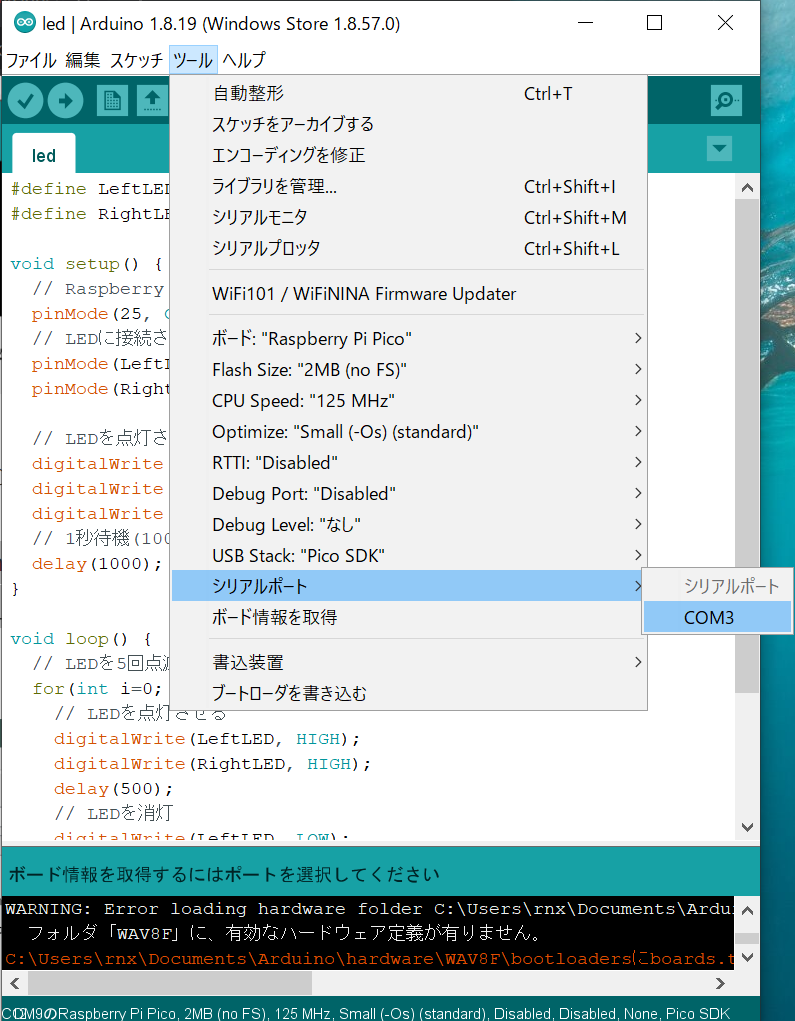Open シリアルモニタ from the menu
This screenshot has width=795, height=1021.
tap(409, 217)
